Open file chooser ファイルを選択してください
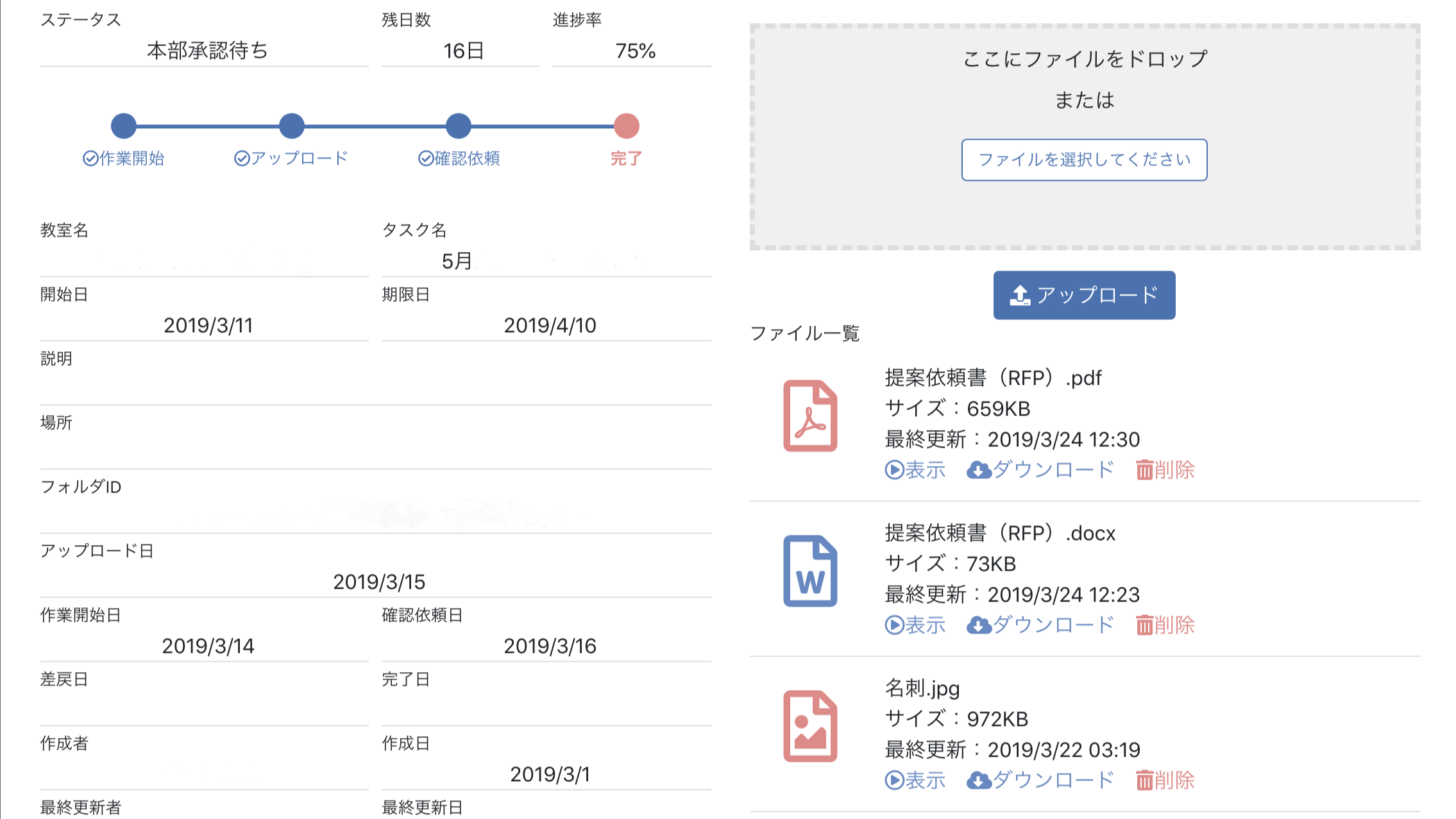This screenshot has width=1456, height=819. 1084,160
